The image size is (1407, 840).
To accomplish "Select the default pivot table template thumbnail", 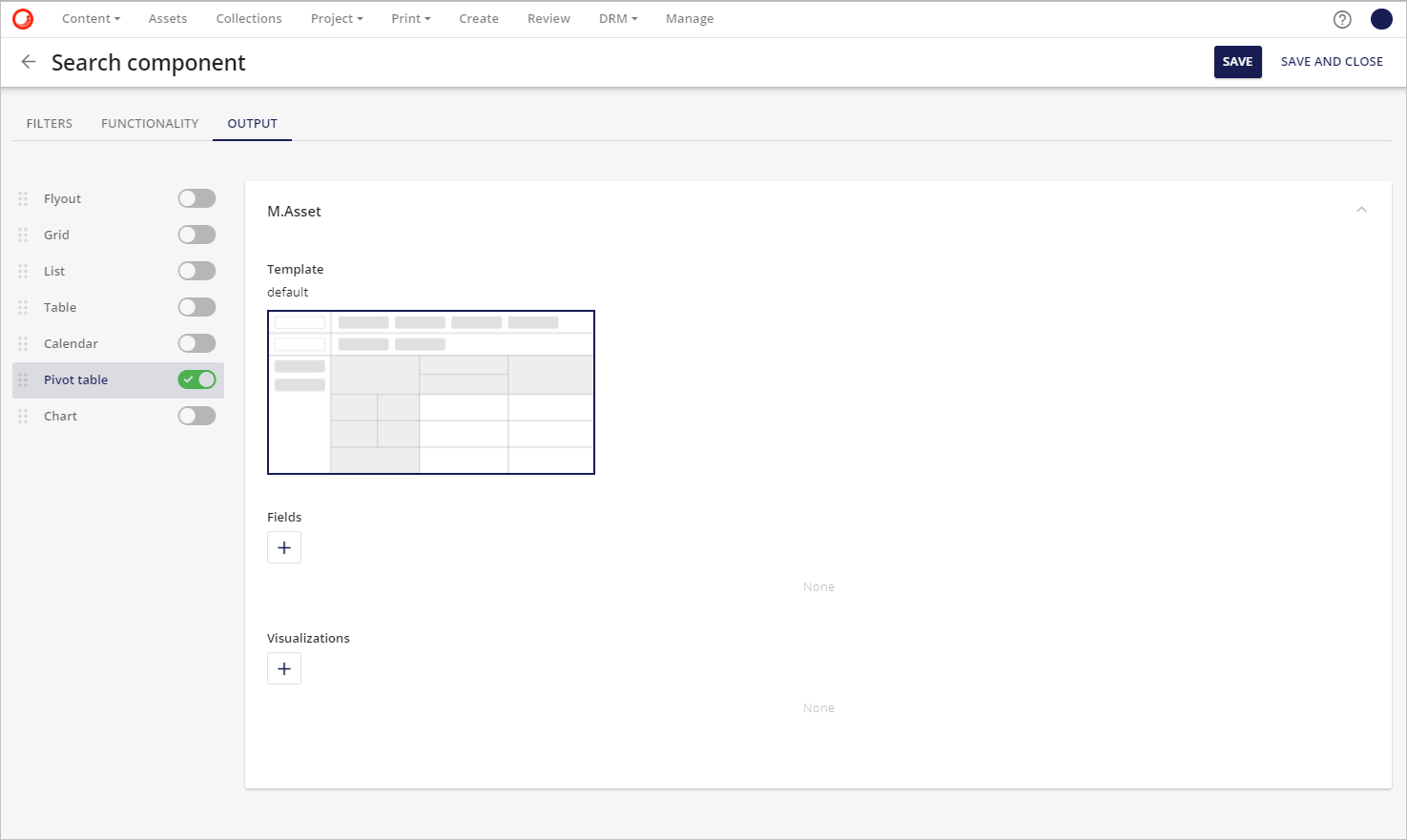I will [431, 392].
